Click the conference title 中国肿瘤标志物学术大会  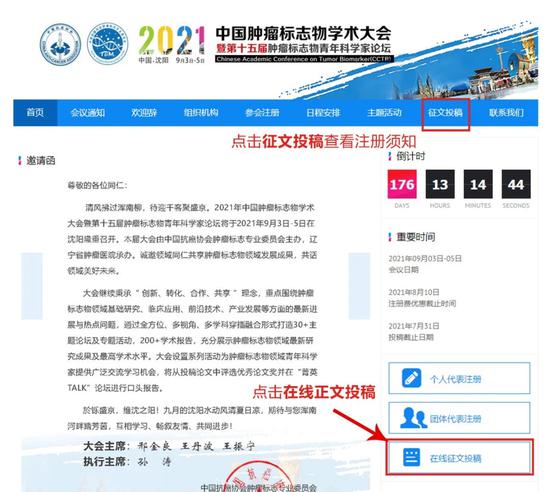(x=303, y=33)
